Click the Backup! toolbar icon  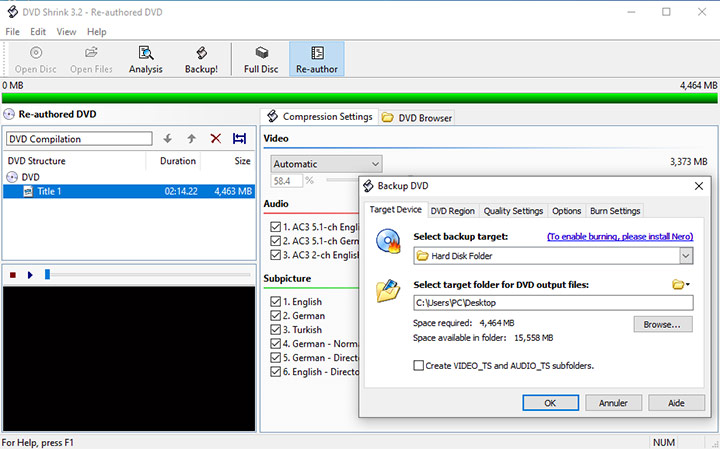point(201,59)
